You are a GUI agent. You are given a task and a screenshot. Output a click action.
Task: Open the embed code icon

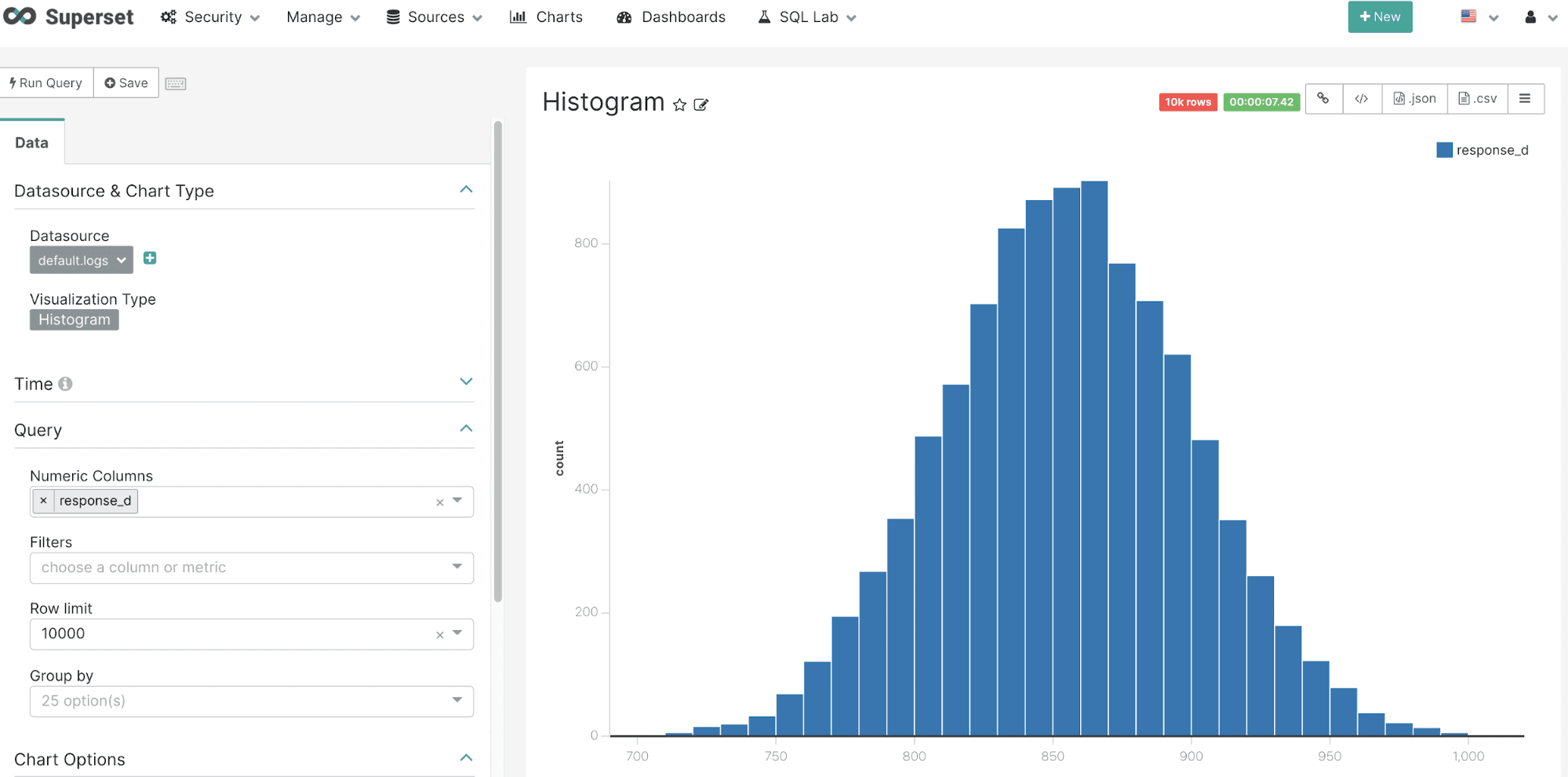point(1362,99)
